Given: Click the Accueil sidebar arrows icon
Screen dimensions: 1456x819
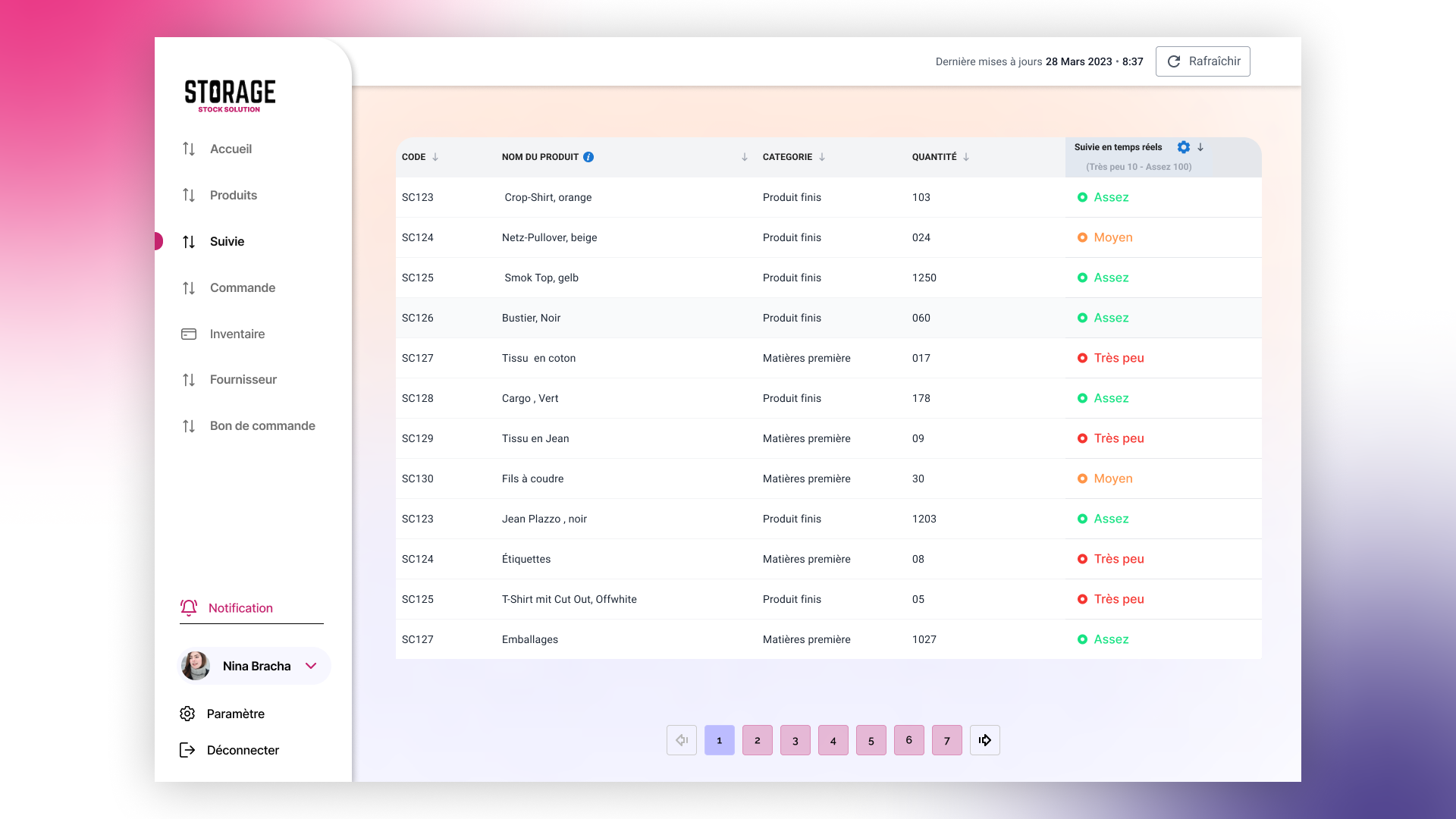Looking at the screenshot, I should coord(189,149).
